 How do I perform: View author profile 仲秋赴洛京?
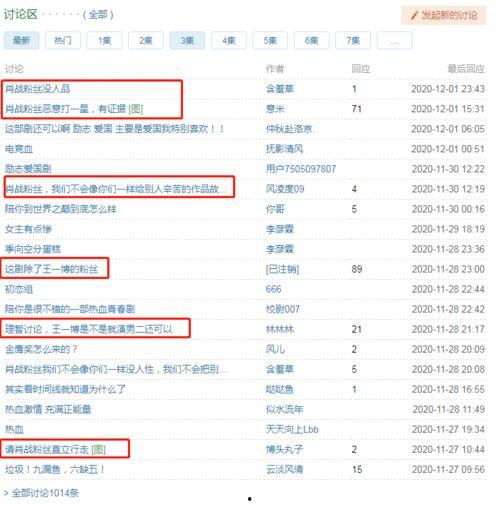(289, 129)
